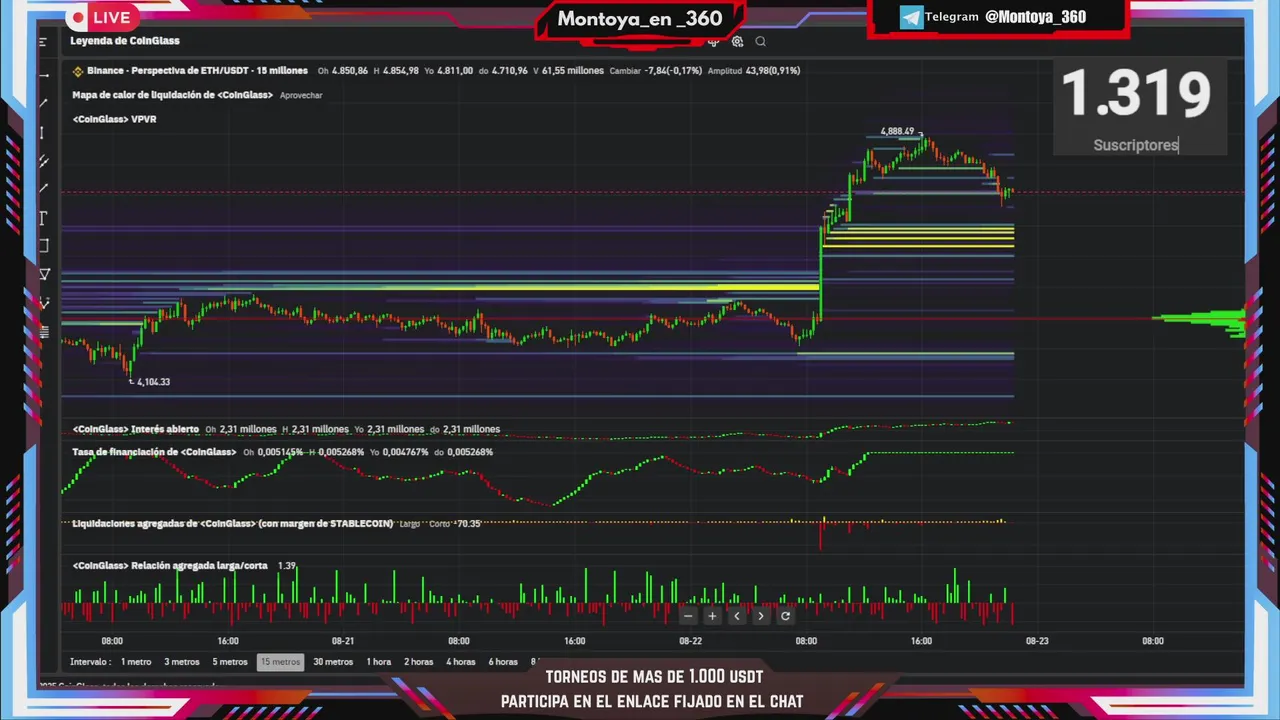Click the 4,104.33 low price label

[x=153, y=382]
